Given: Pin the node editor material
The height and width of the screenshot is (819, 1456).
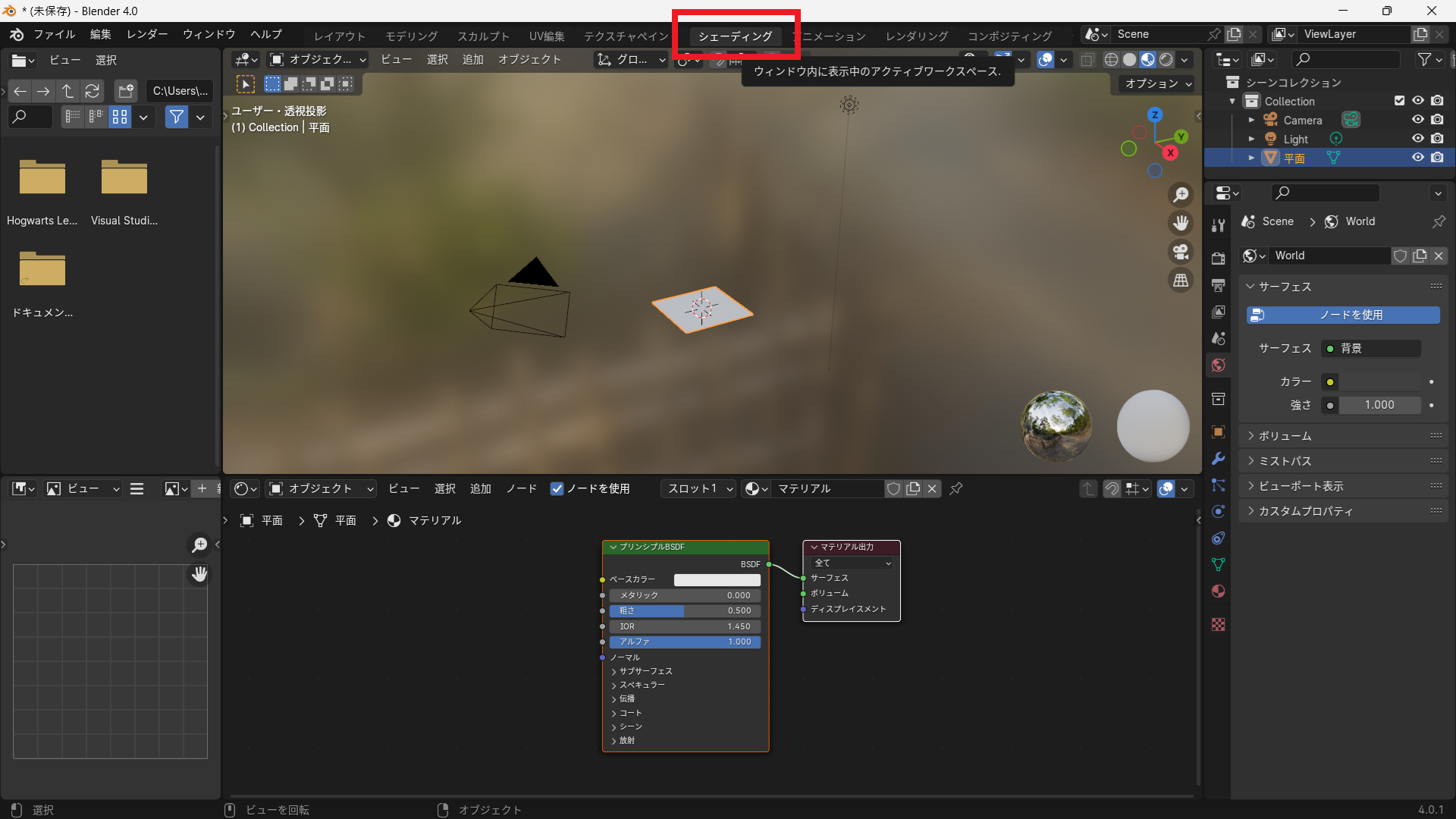Looking at the screenshot, I should tap(956, 489).
